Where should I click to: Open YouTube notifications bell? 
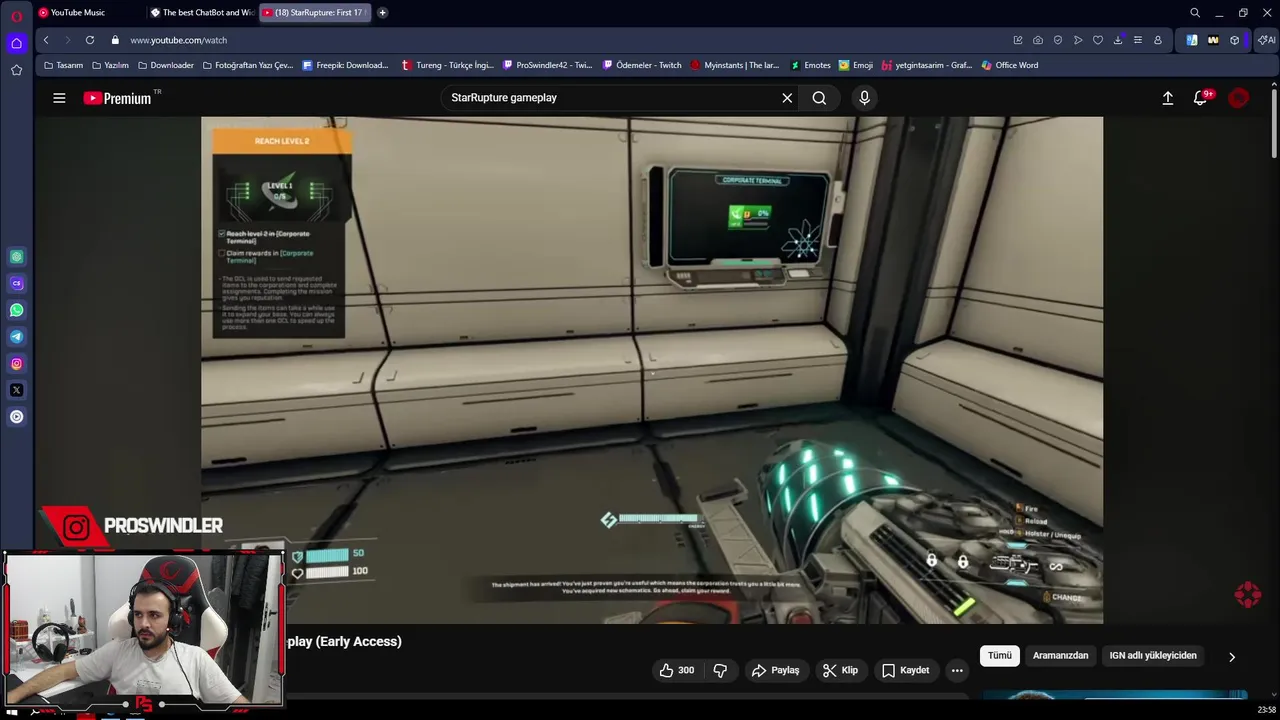[1201, 98]
